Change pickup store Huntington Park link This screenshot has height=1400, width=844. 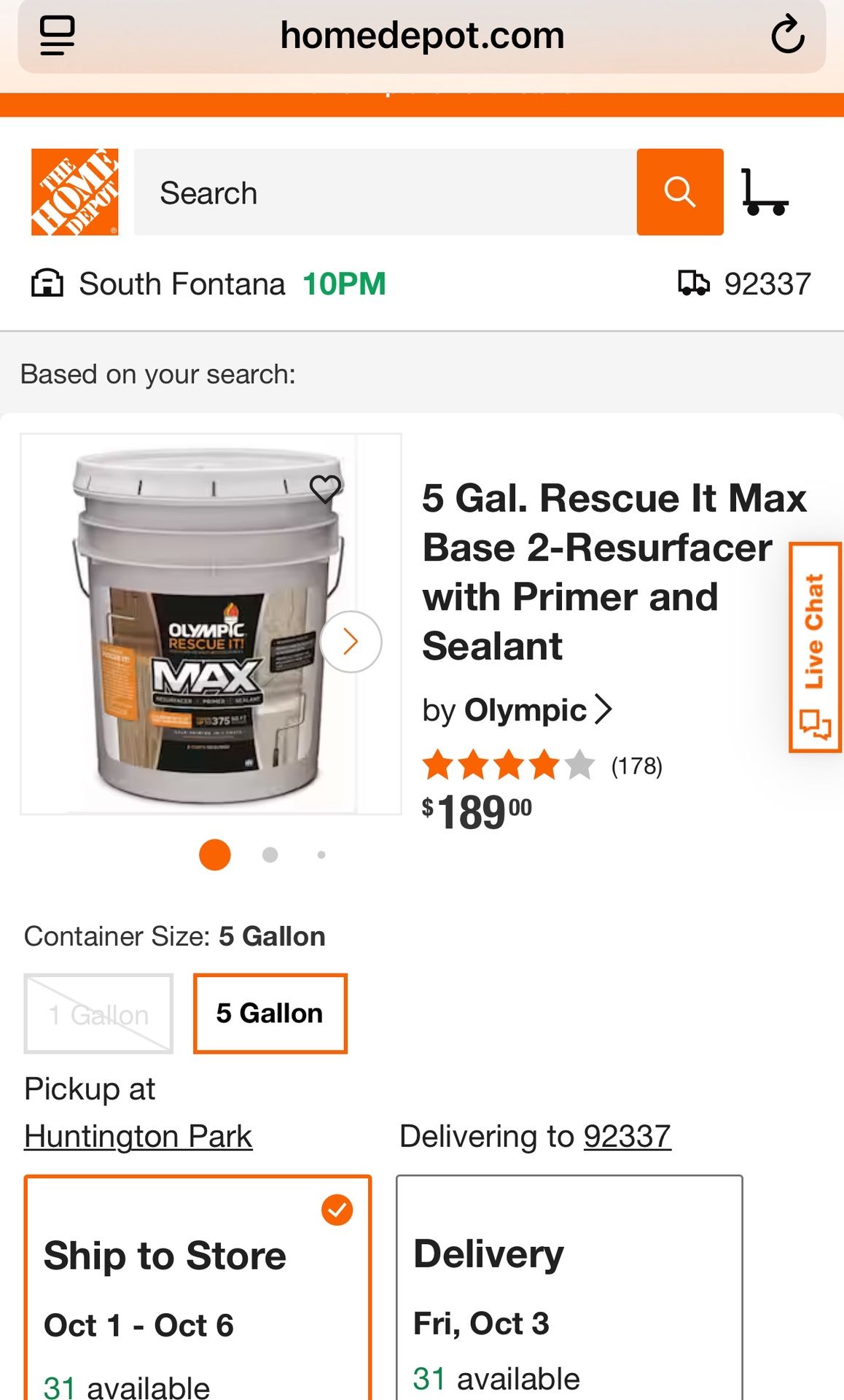coord(138,1136)
